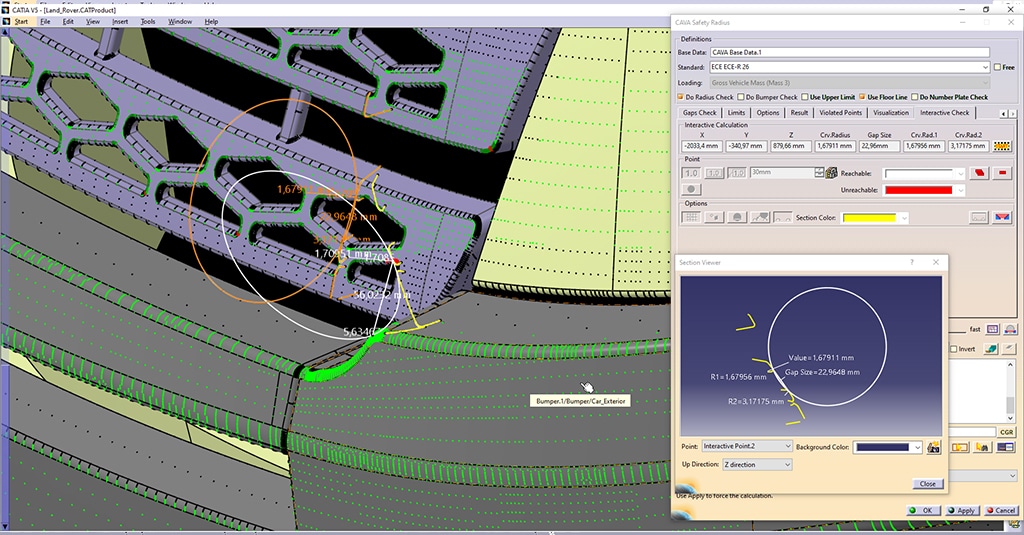The image size is (1024, 535).
Task: Show next tabs with right tab arrow
Action: [1012, 114]
